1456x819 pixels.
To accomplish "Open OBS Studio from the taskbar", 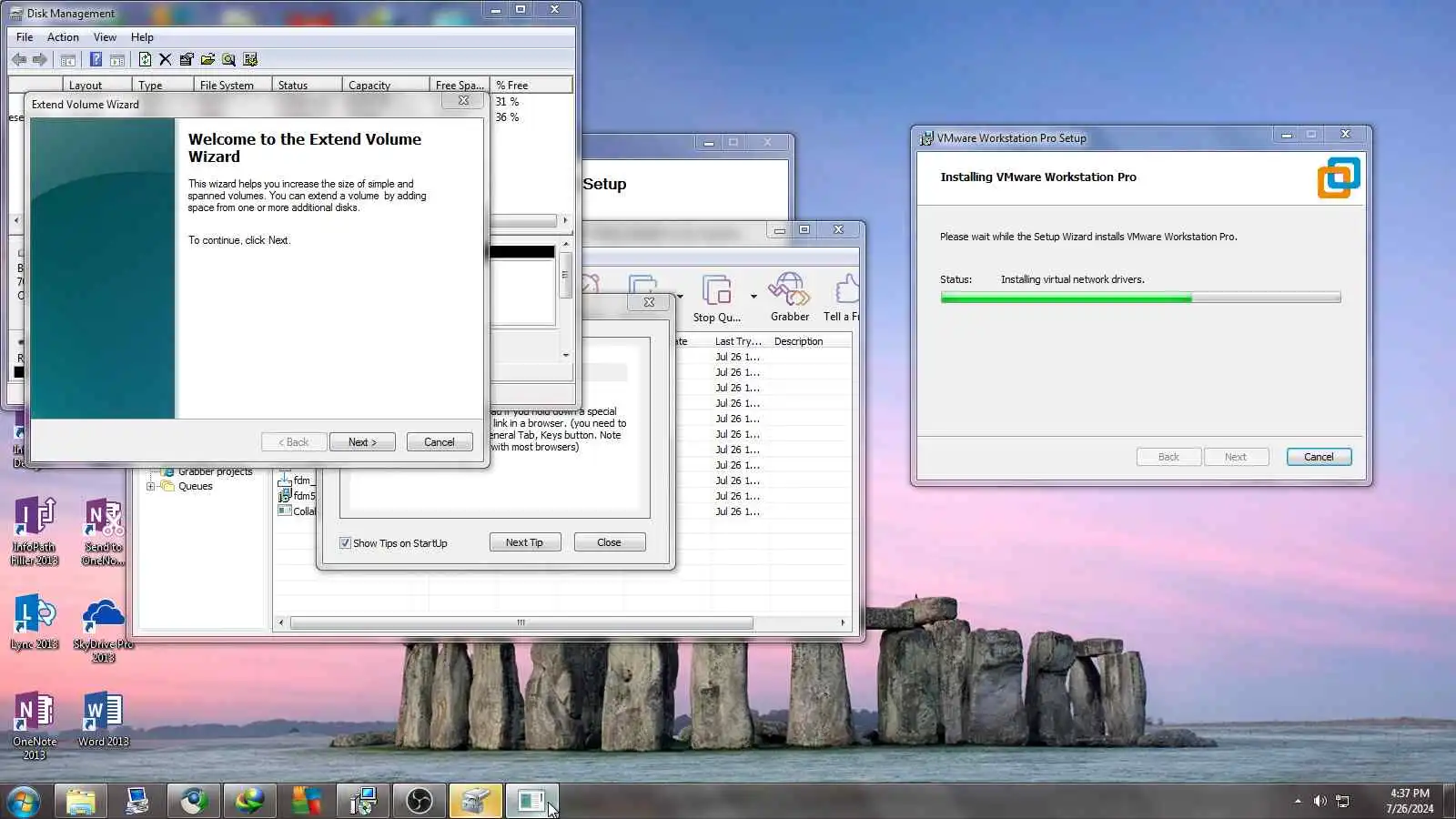I will [419, 802].
